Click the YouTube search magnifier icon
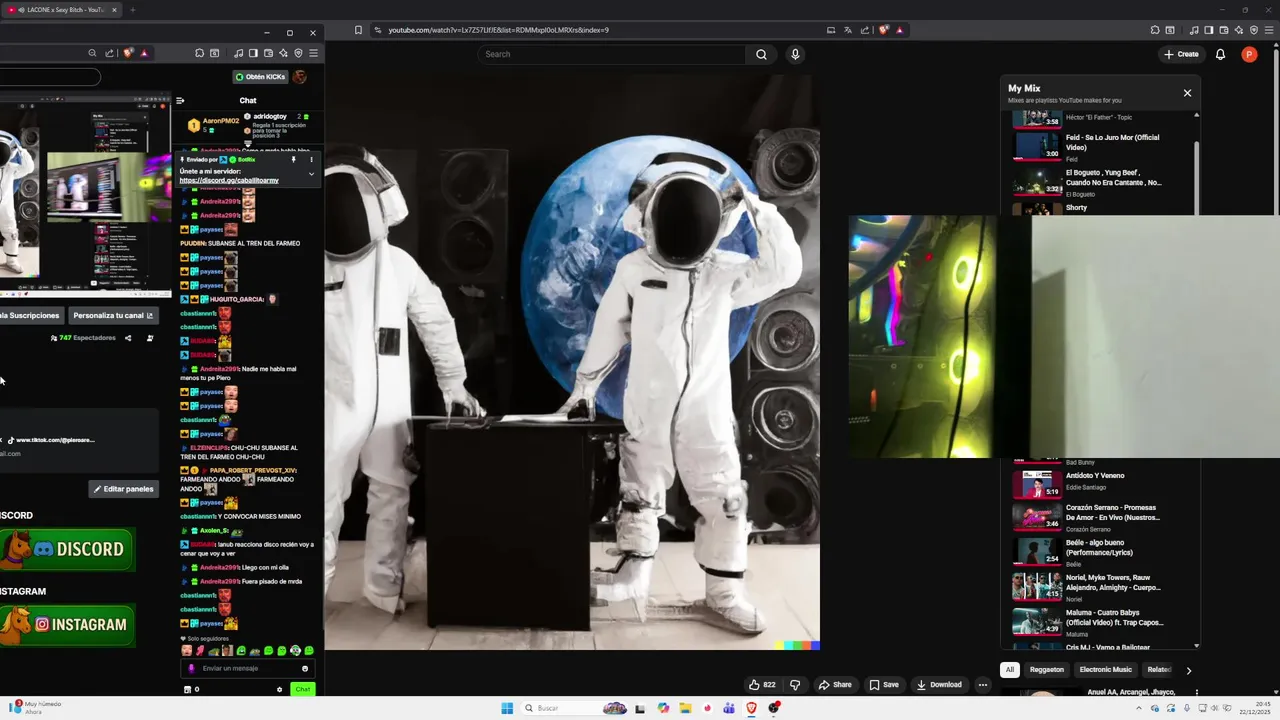 (x=761, y=54)
